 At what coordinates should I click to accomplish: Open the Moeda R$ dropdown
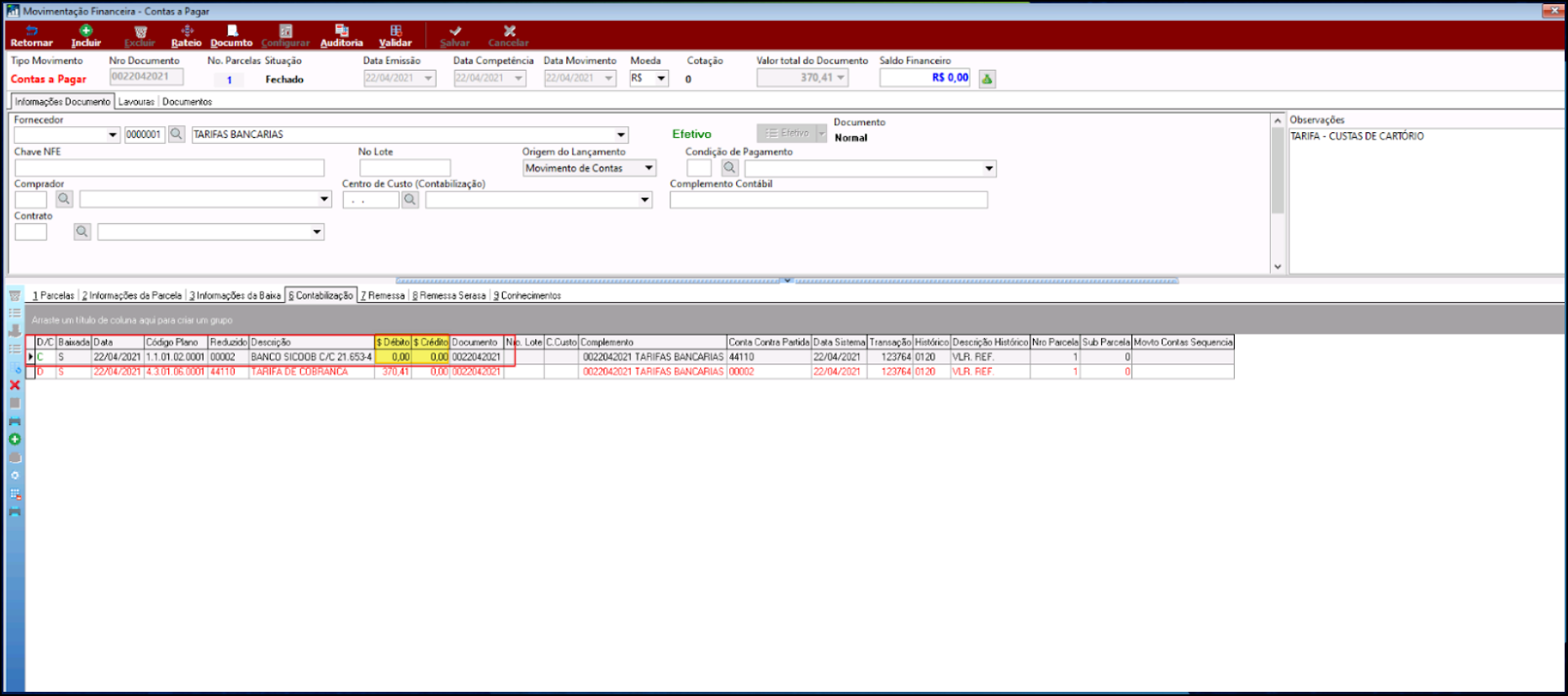[x=661, y=78]
